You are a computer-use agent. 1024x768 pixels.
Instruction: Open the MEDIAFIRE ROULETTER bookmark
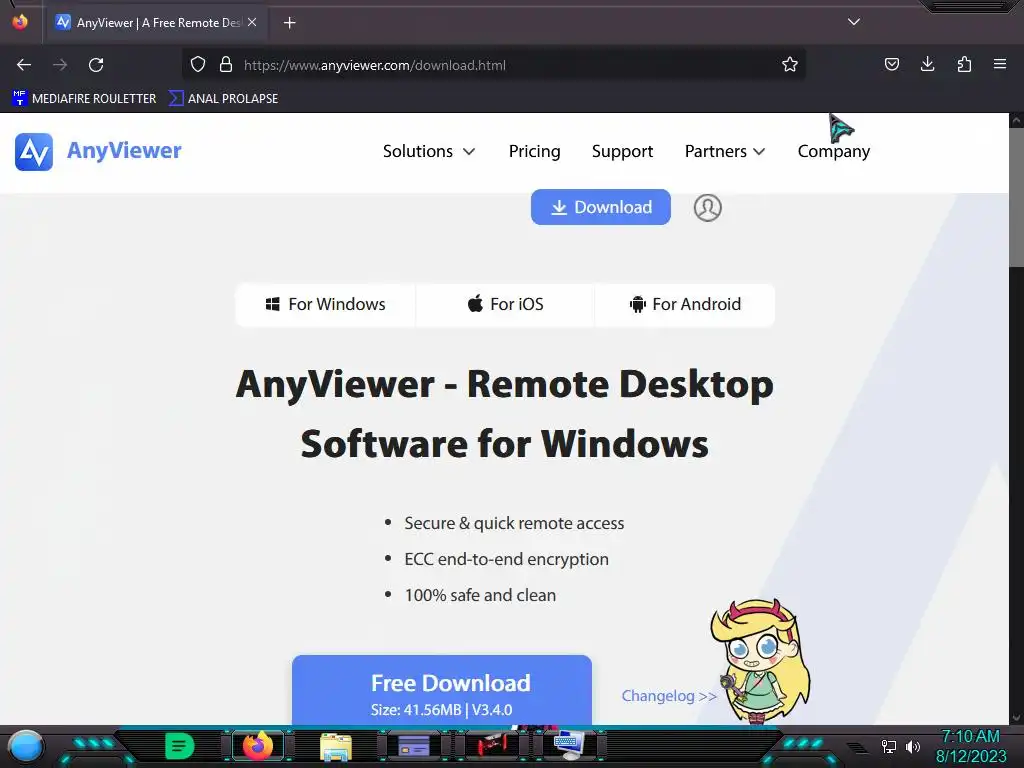84,99
